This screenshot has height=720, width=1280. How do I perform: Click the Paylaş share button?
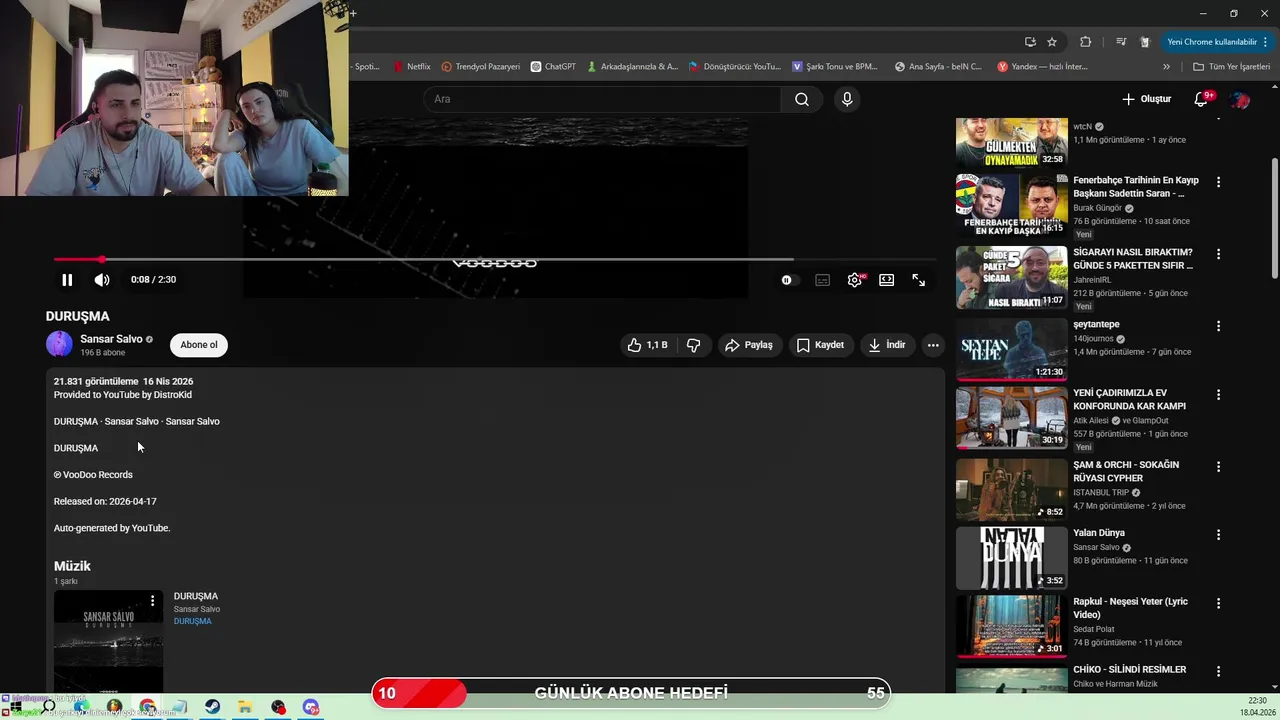pyautogui.click(x=749, y=345)
